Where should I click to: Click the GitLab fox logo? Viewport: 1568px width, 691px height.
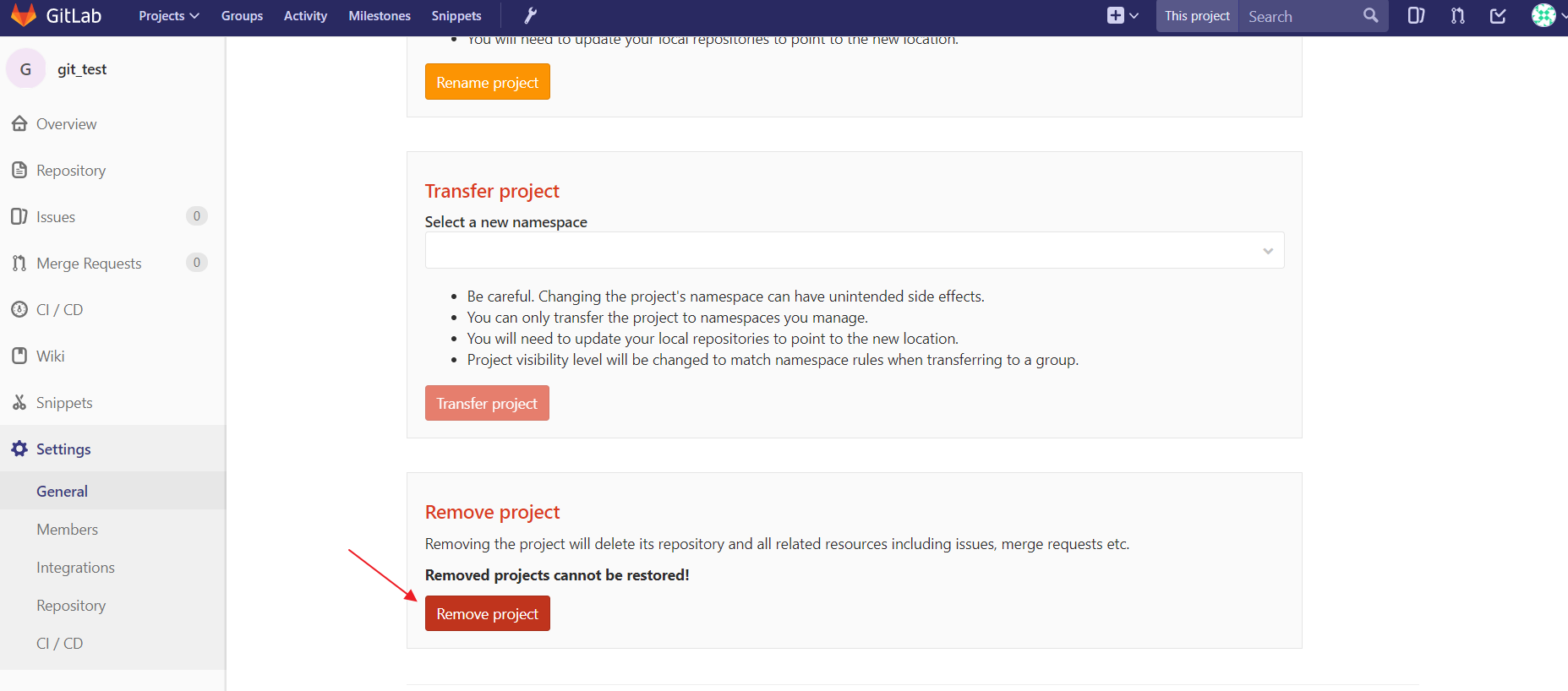point(24,15)
